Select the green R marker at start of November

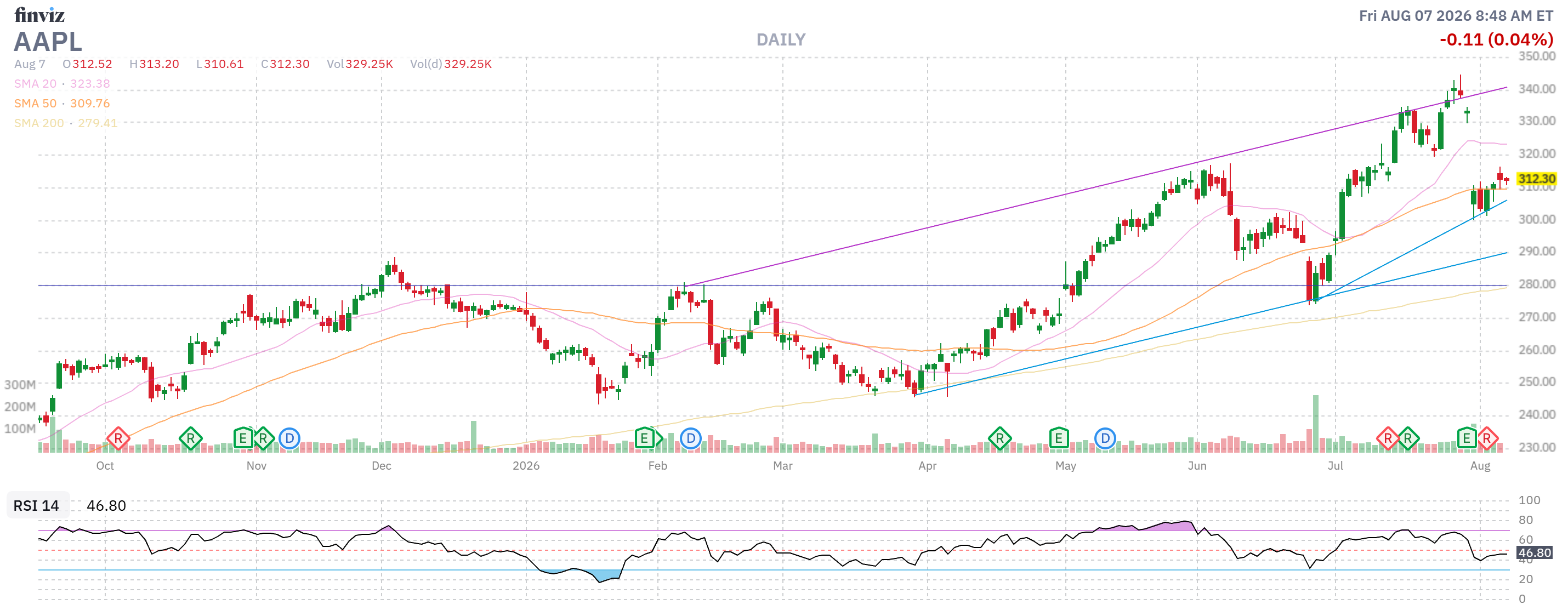pos(263,438)
